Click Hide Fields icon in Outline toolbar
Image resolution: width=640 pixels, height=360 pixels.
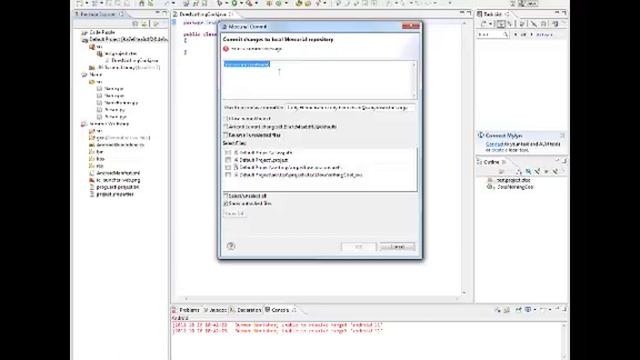click(528, 172)
